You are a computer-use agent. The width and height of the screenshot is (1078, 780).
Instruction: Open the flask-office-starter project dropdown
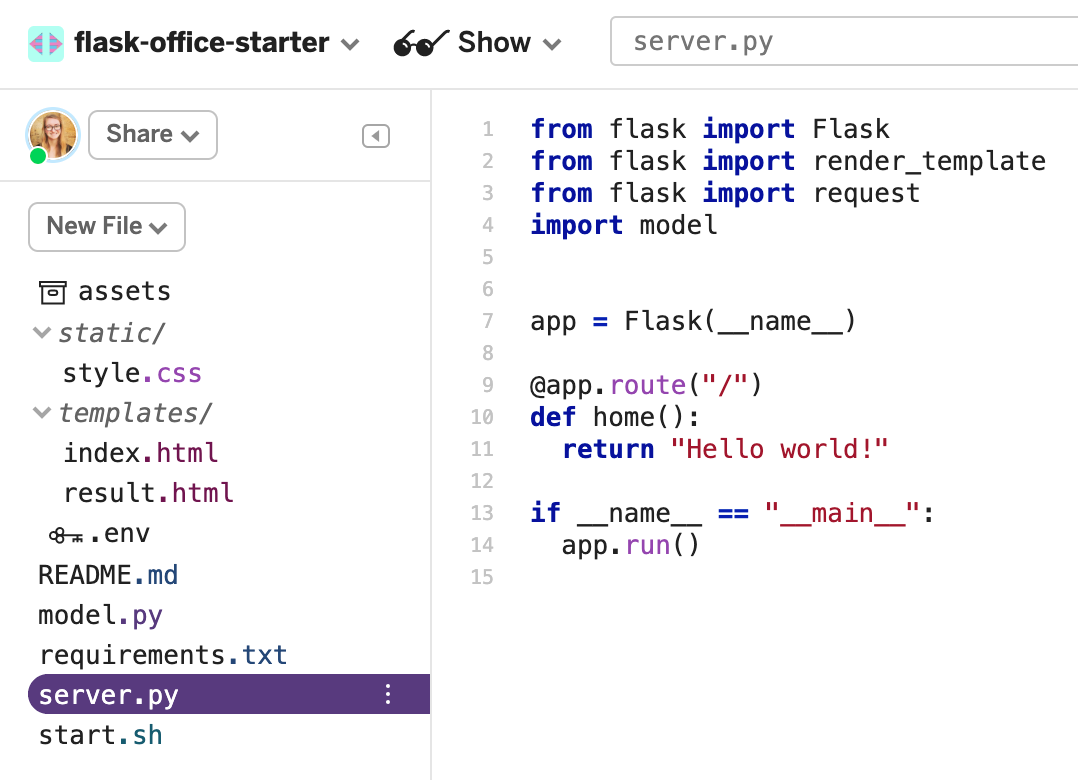(349, 44)
